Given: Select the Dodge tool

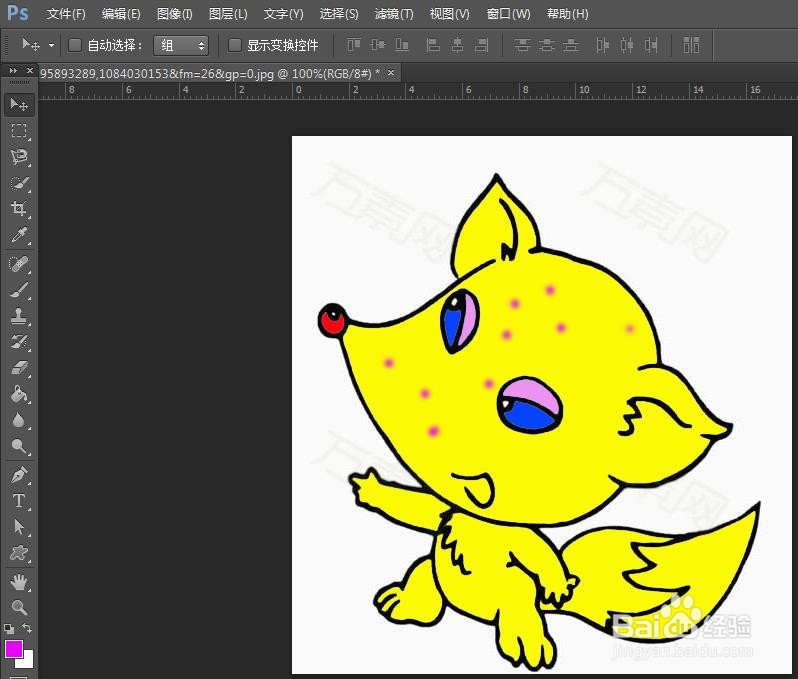Looking at the screenshot, I should click(x=19, y=446).
